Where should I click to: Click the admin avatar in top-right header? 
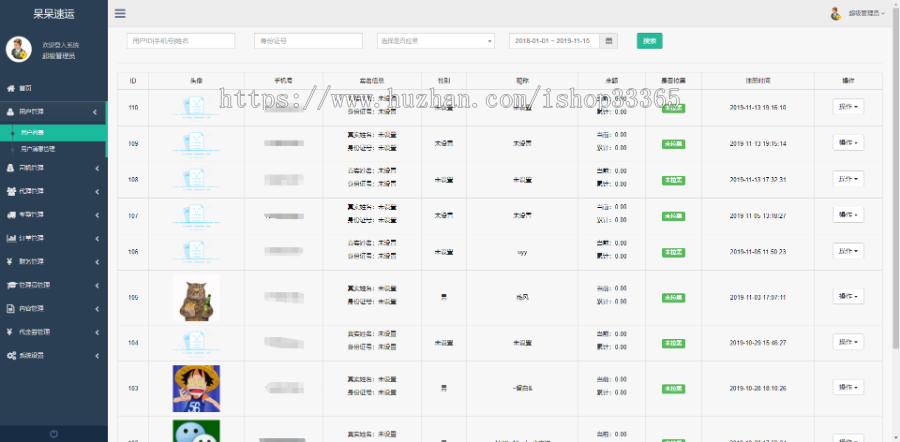pos(836,13)
